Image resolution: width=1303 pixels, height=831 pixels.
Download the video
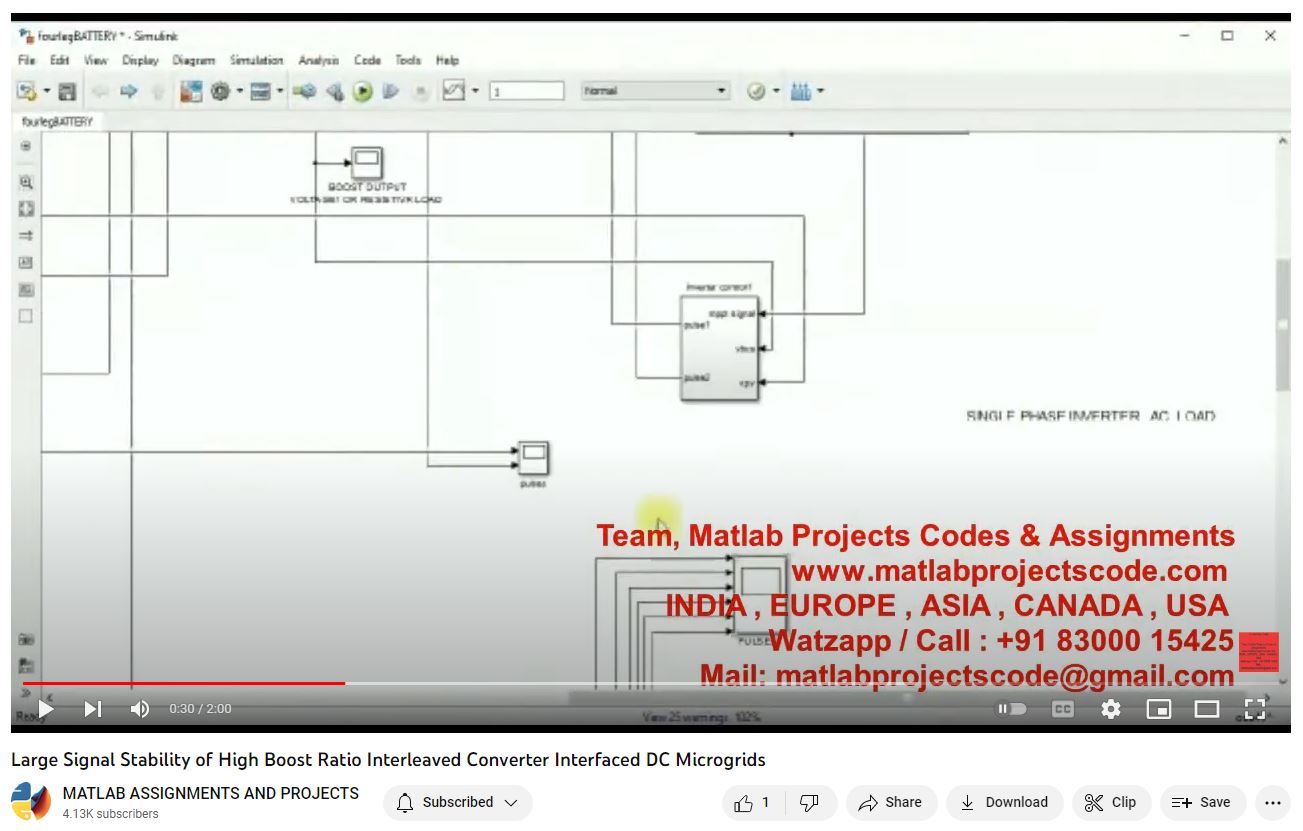coord(1003,802)
